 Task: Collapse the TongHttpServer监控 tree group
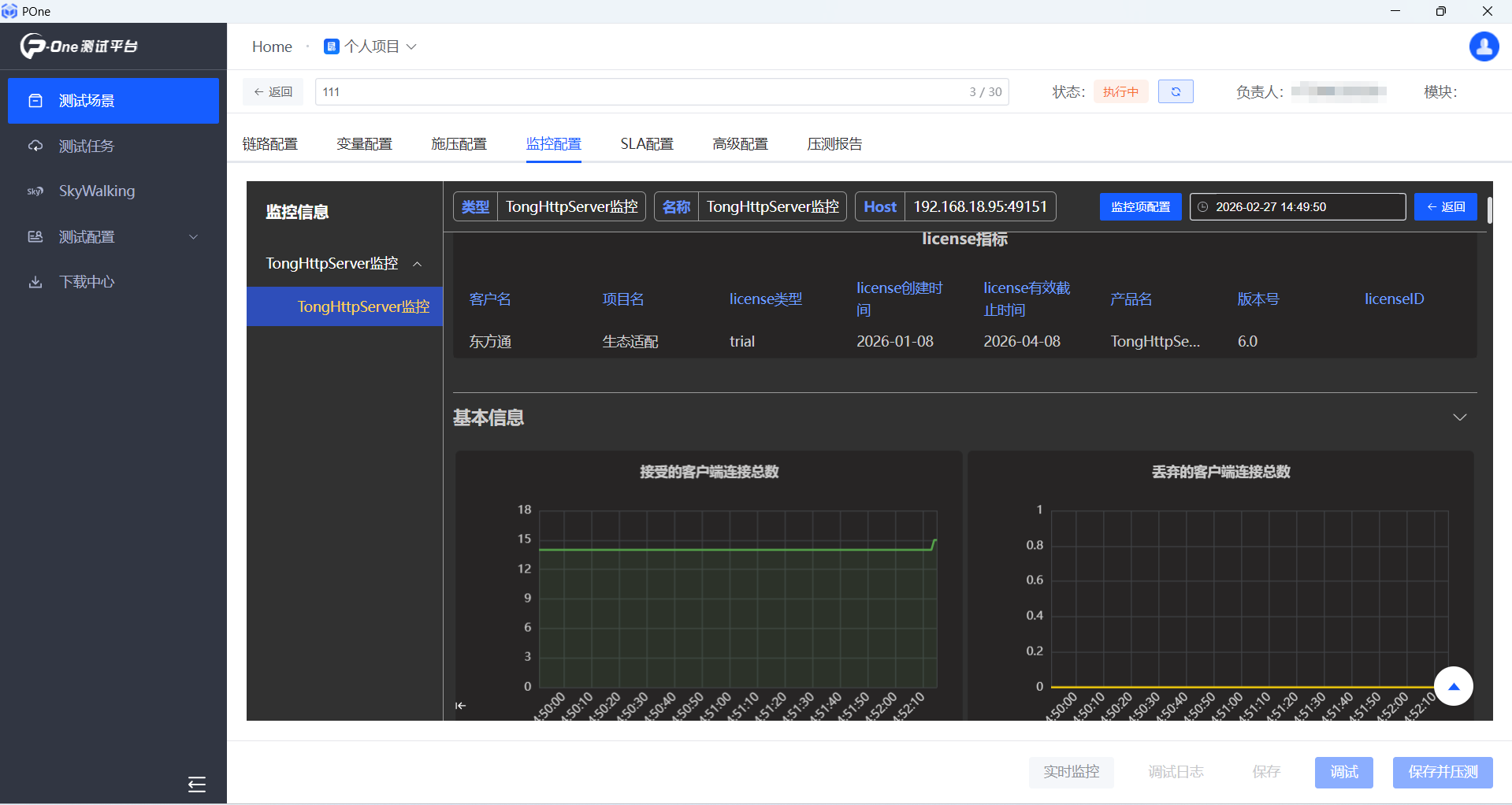[x=418, y=264]
